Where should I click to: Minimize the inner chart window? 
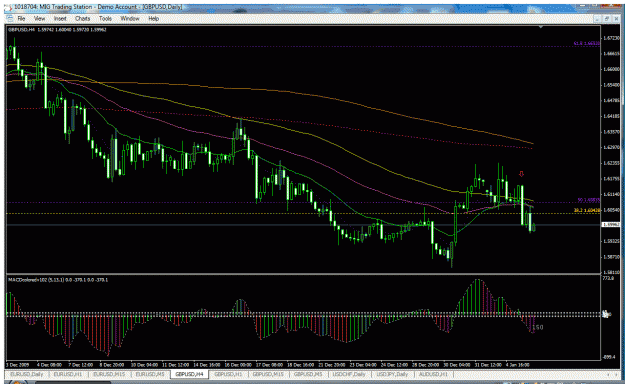point(597,18)
